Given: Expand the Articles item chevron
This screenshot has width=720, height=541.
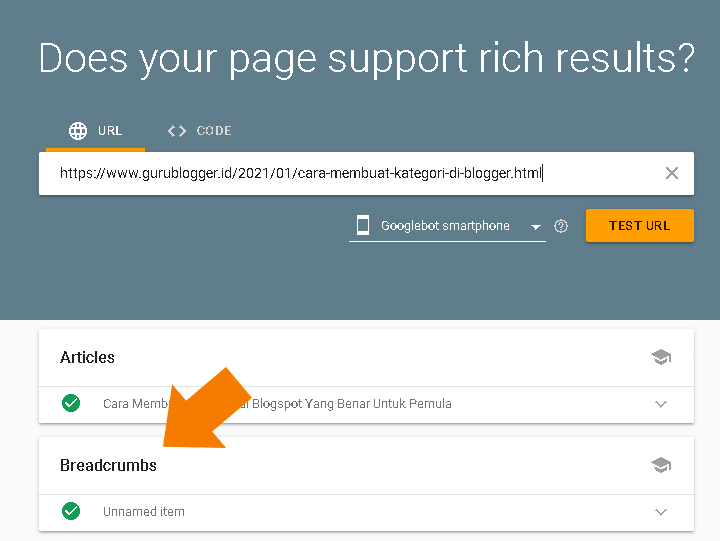Looking at the screenshot, I should point(661,404).
